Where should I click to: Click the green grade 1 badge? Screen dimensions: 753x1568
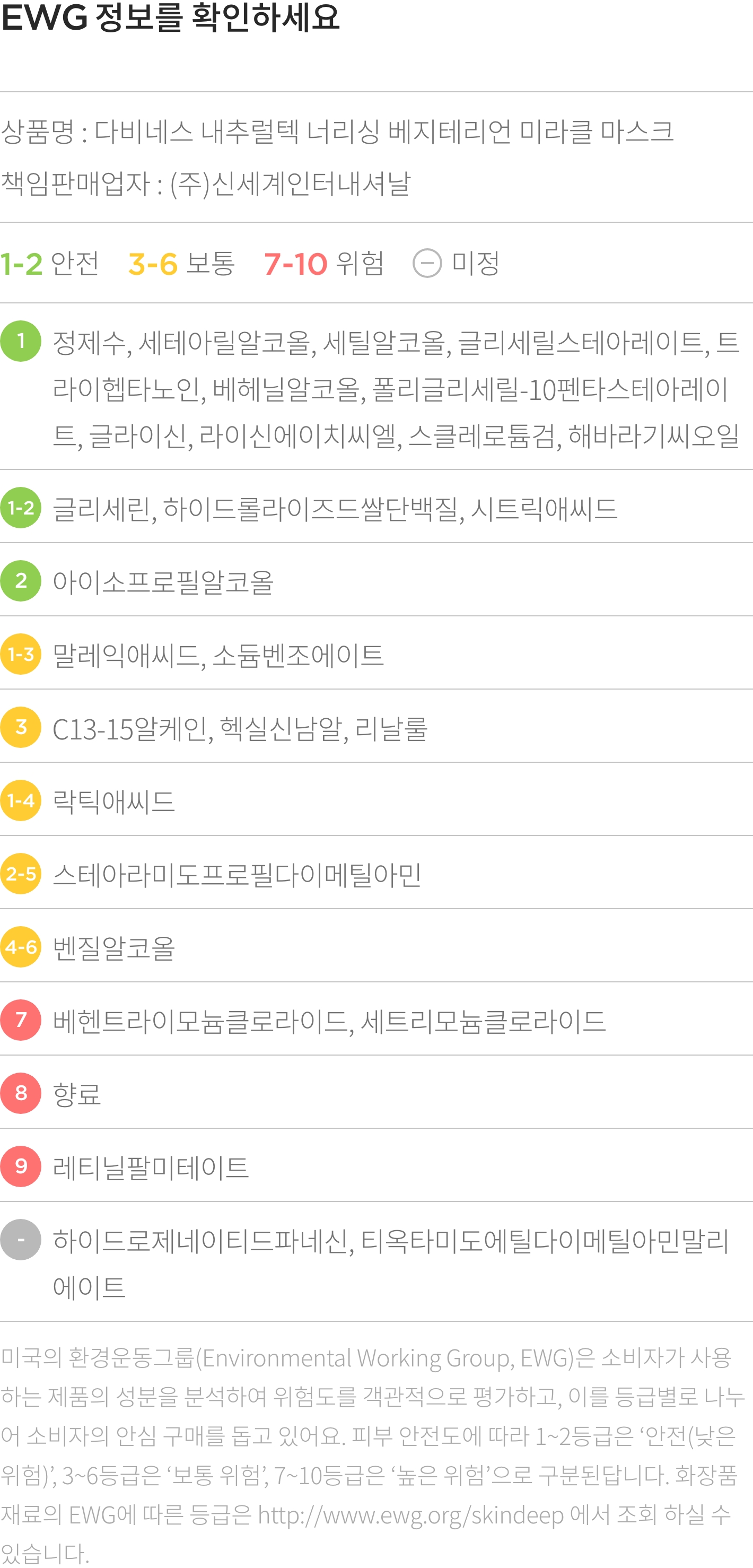point(21,342)
